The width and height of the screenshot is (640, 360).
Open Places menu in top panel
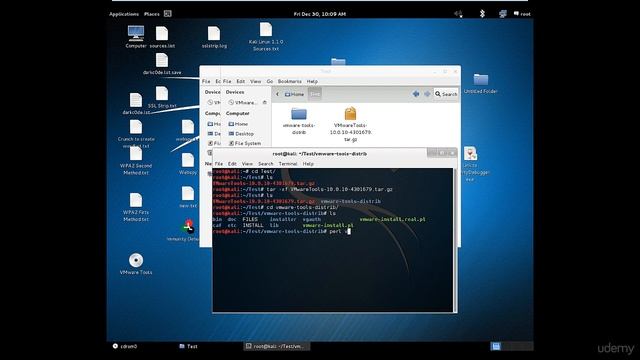151,14
